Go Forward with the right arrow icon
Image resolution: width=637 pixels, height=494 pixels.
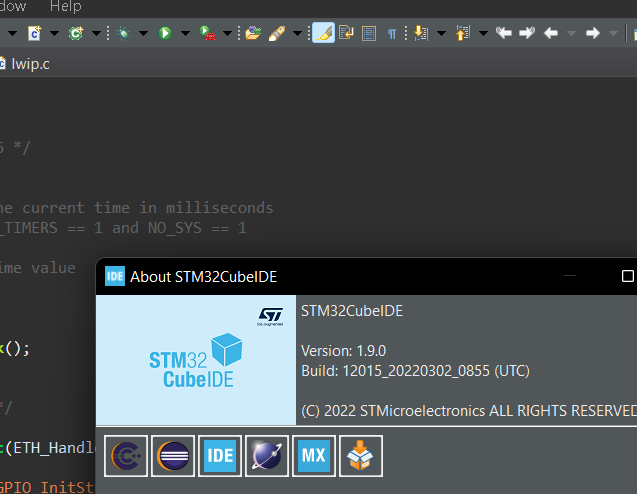(593, 33)
